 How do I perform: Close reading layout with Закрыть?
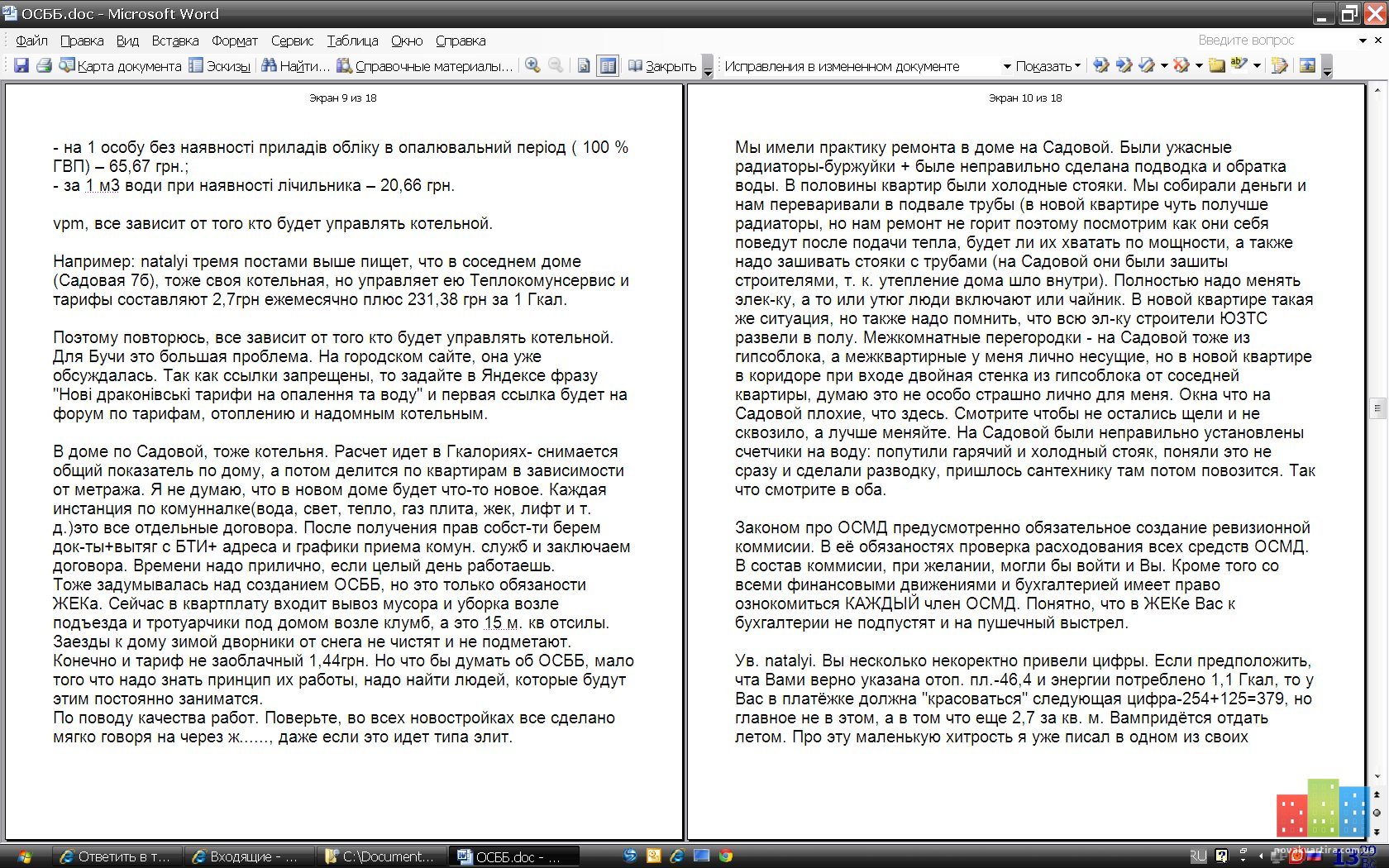point(662,65)
